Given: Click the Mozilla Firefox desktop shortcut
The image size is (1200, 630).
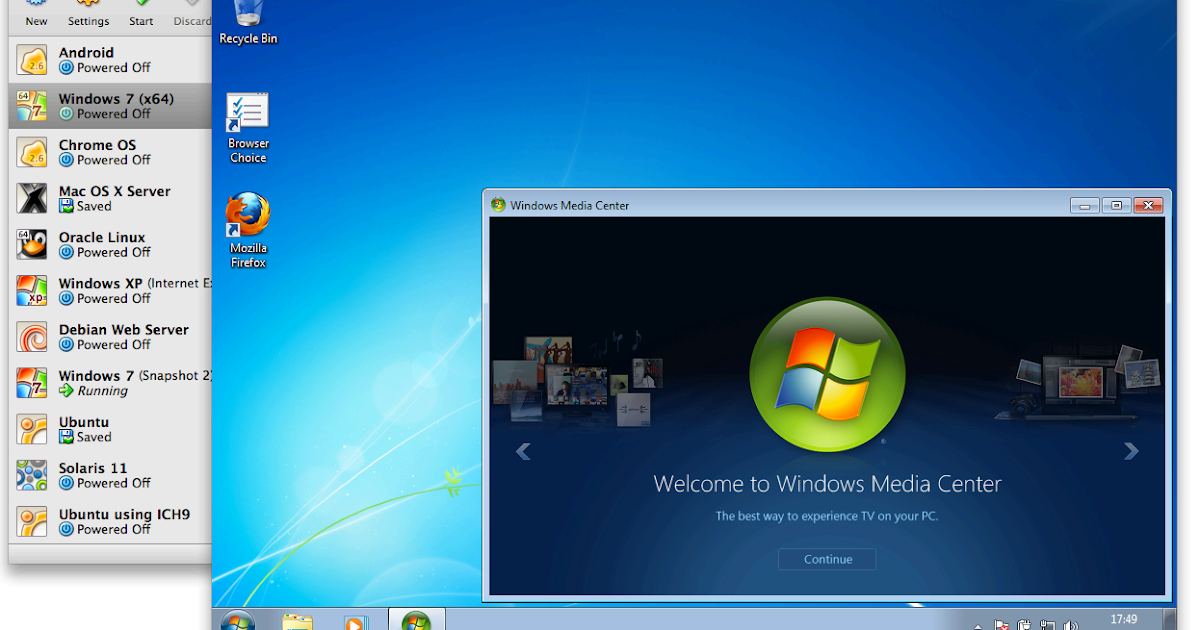Looking at the screenshot, I should [x=248, y=230].
